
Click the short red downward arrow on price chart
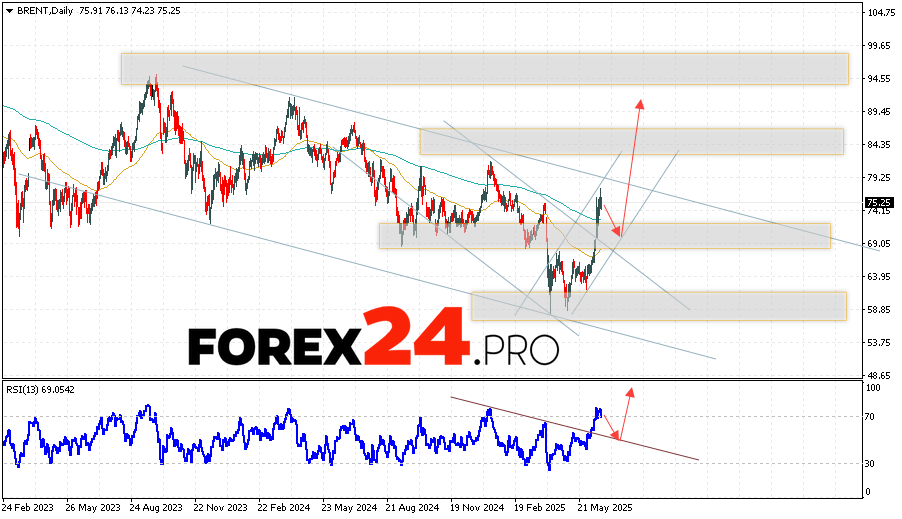(611, 220)
